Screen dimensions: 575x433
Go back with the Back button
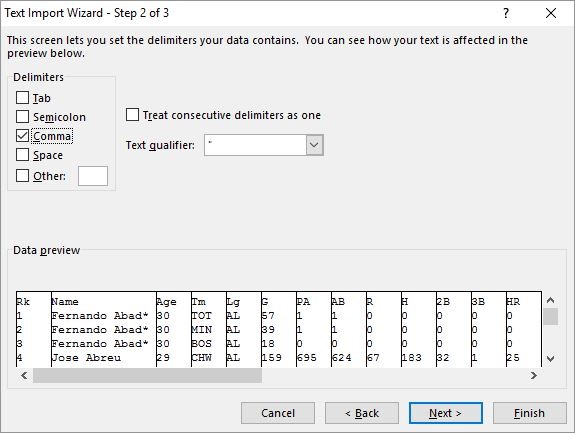click(x=362, y=413)
